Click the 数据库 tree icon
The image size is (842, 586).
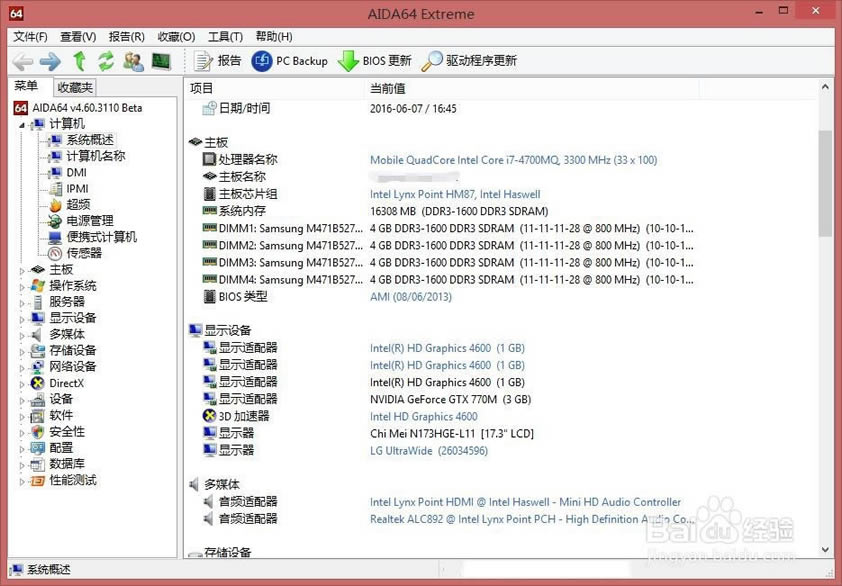click(38, 464)
